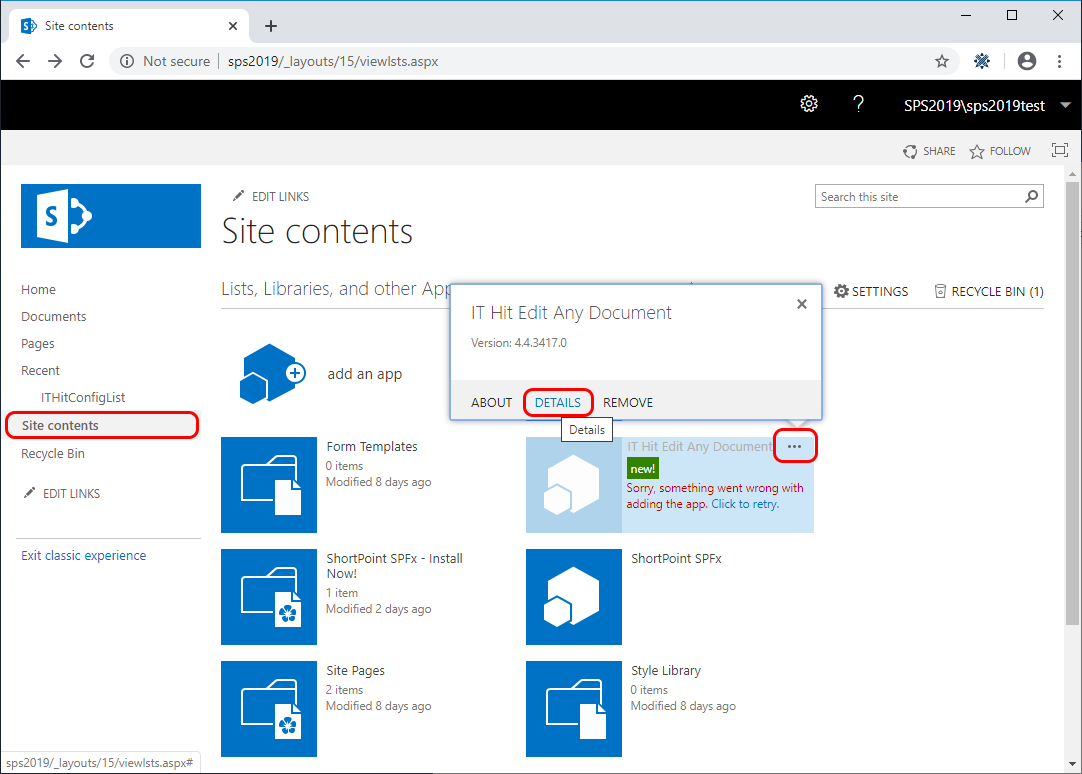
Task: Click the Click to retry link
Action: [x=745, y=504]
